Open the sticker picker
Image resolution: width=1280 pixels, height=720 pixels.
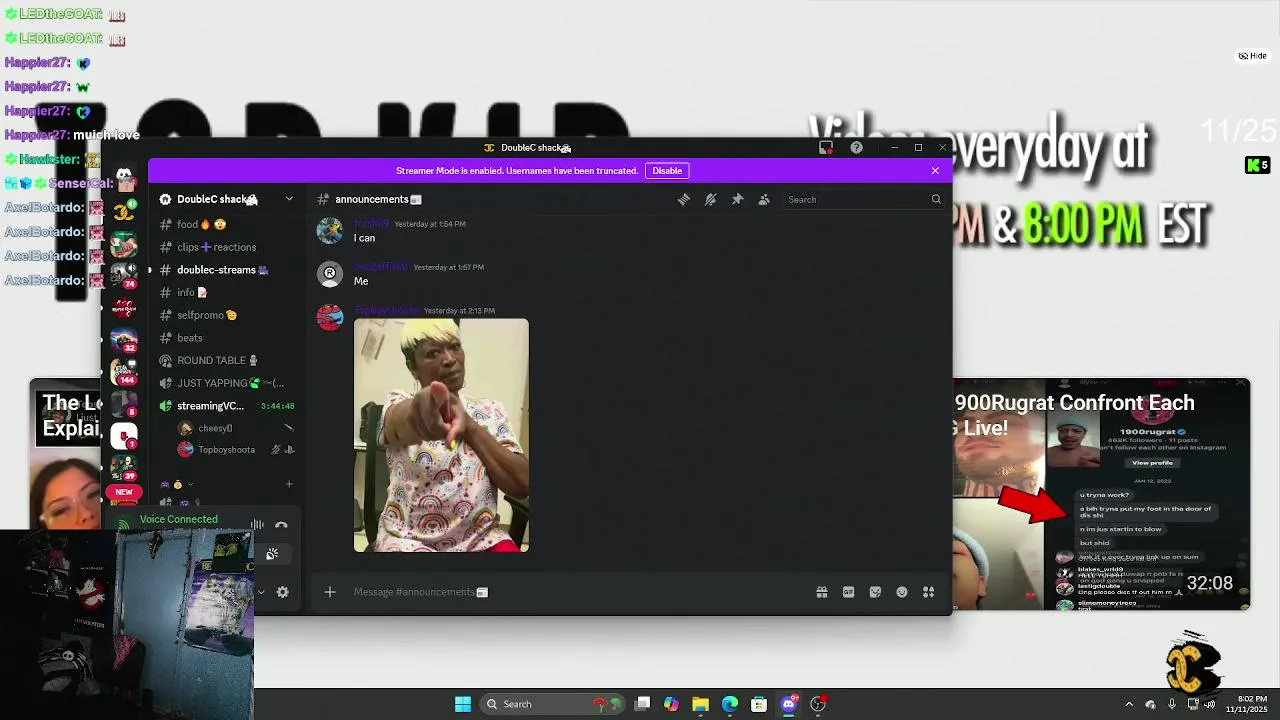pyautogui.click(x=876, y=592)
